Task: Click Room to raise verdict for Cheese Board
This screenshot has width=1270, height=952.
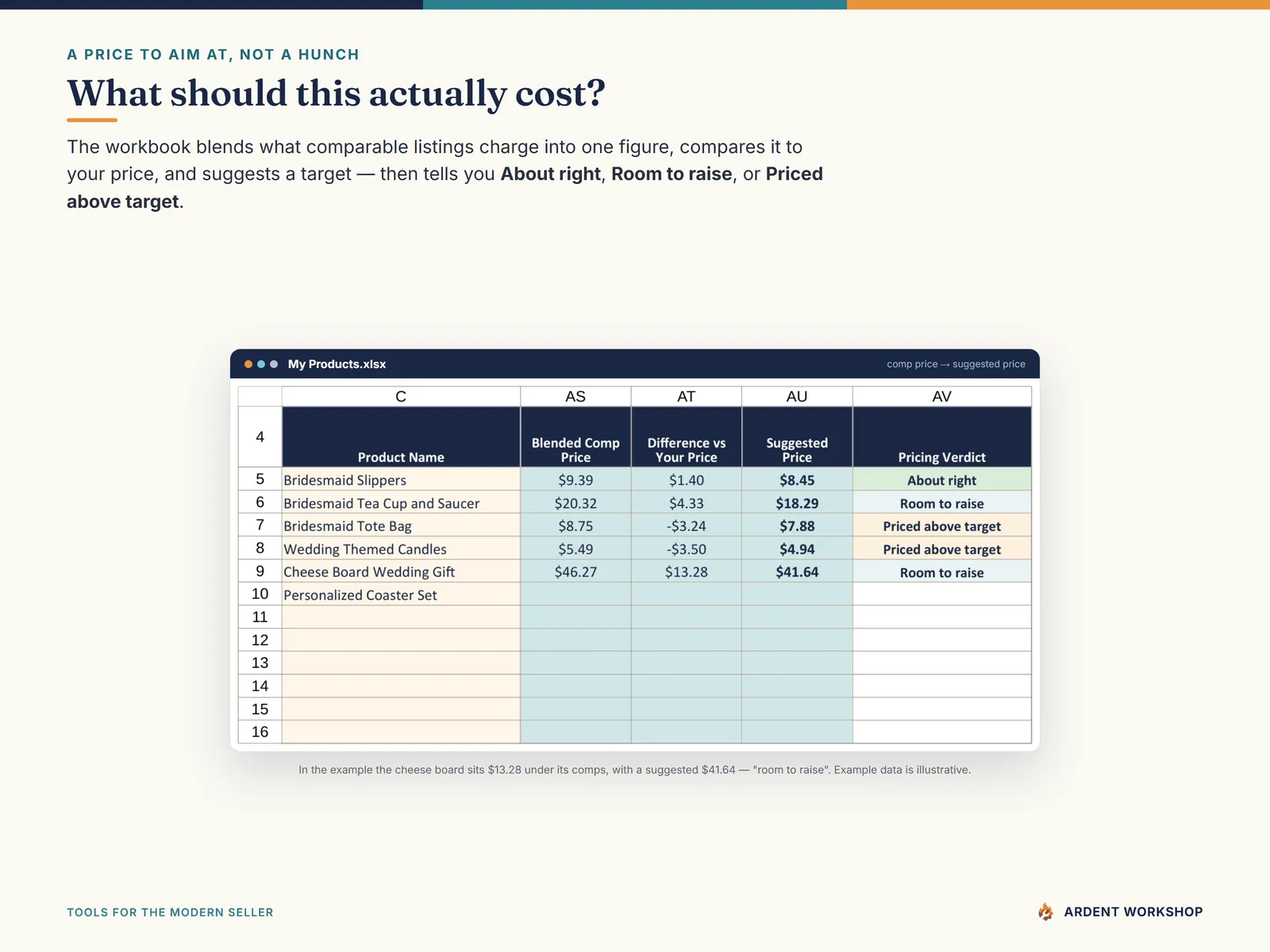Action: (x=942, y=571)
